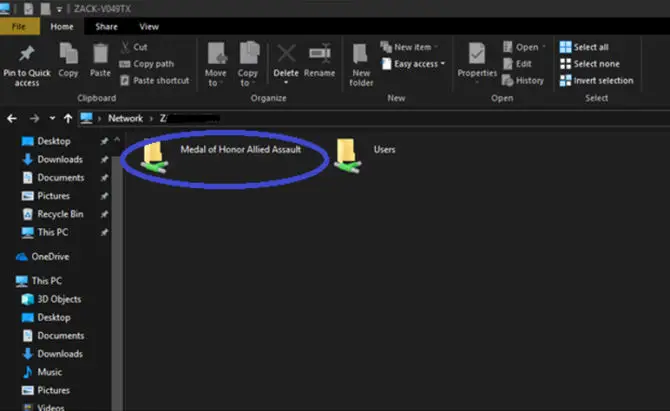
Task: Go up one level with Up arrow
Action: tap(68, 118)
